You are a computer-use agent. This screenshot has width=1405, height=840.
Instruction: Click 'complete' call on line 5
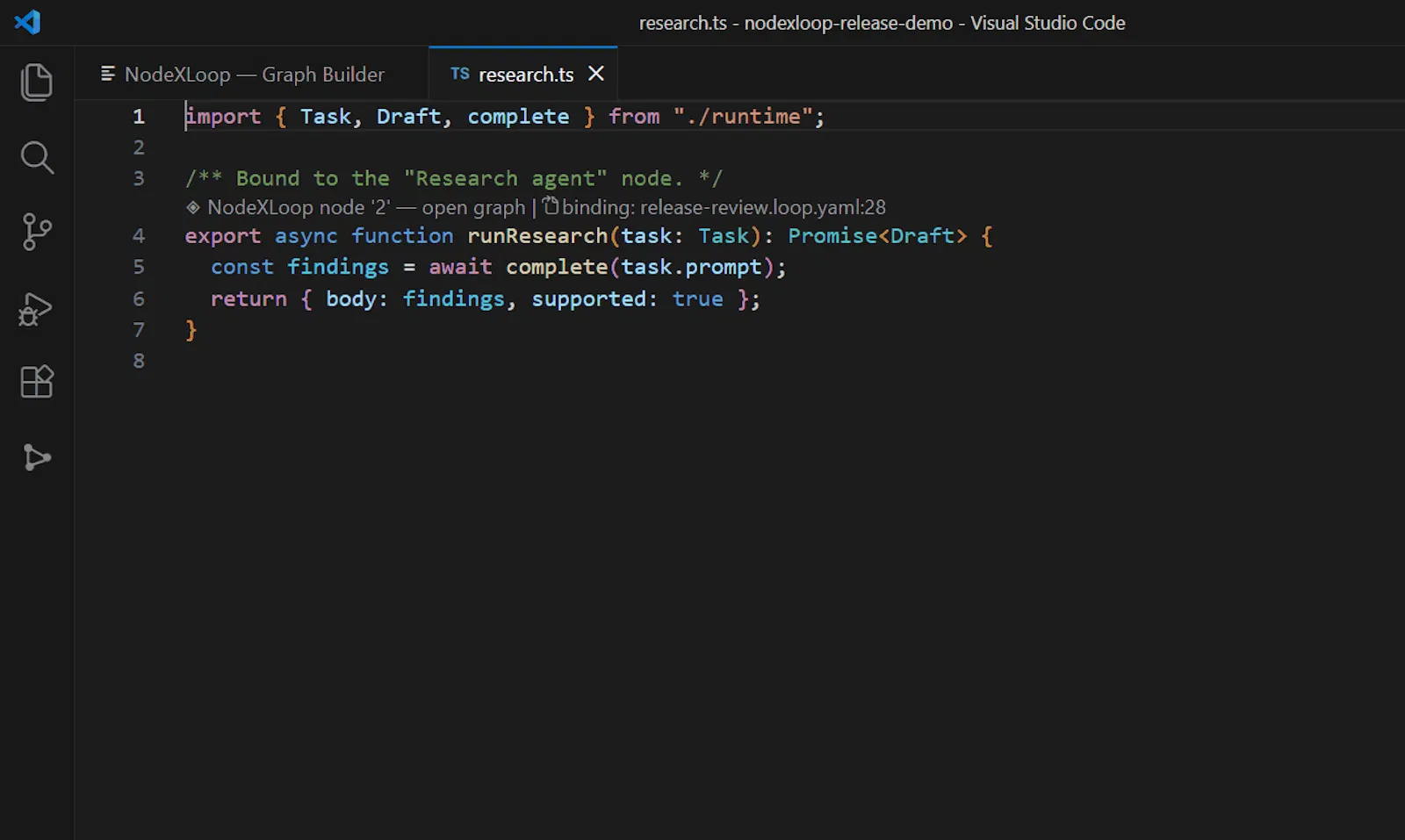(557, 267)
